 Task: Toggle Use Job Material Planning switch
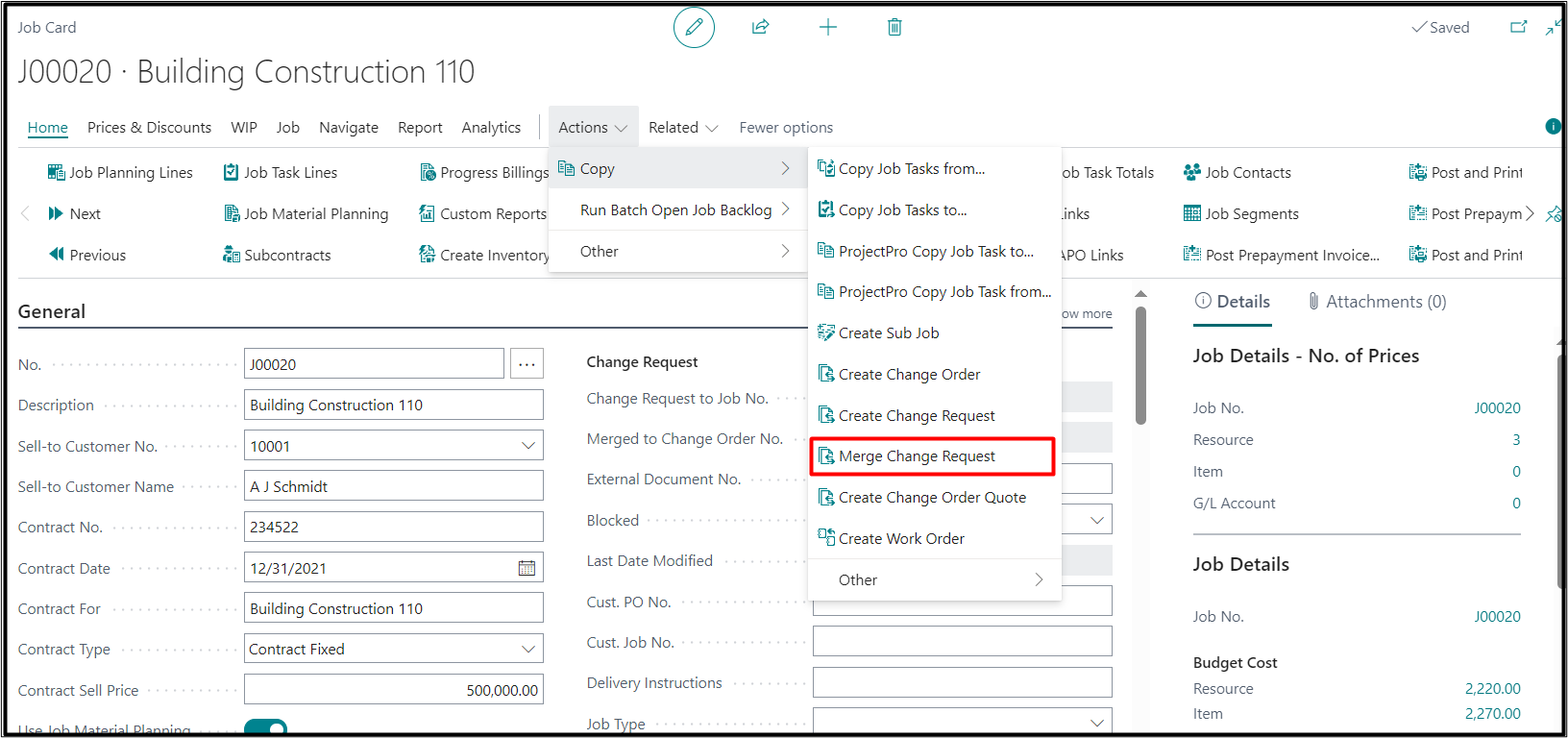[266, 727]
